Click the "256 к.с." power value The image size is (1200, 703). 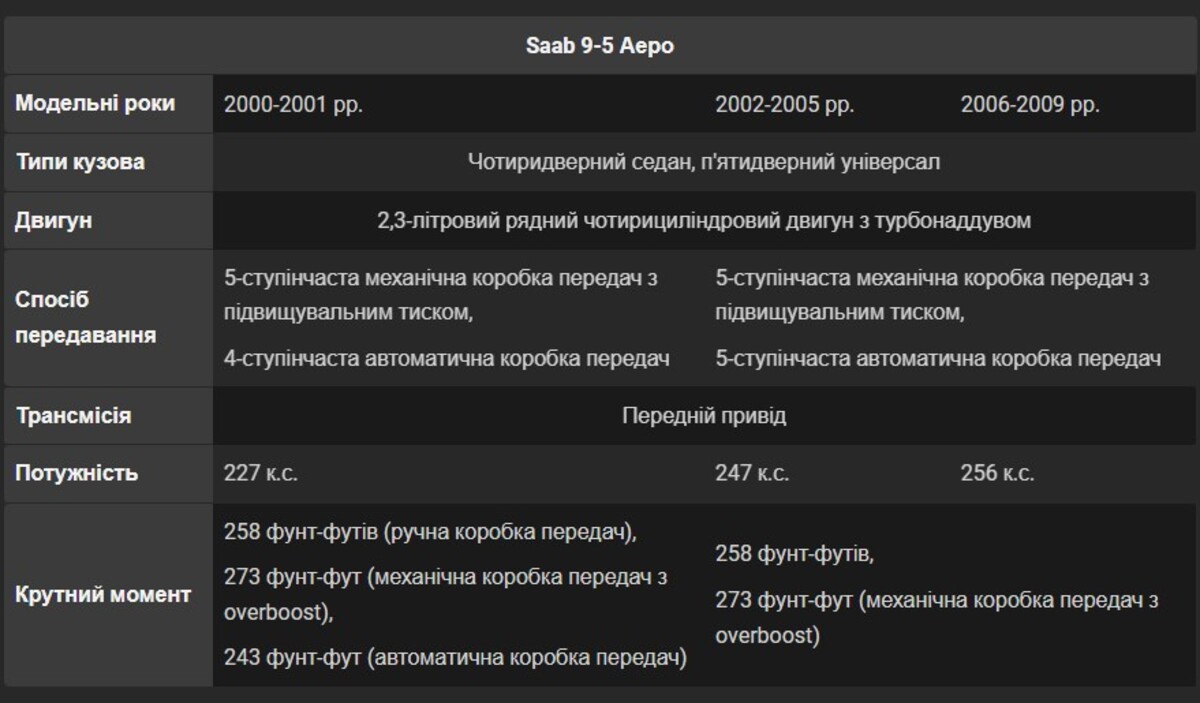[x=997, y=473]
